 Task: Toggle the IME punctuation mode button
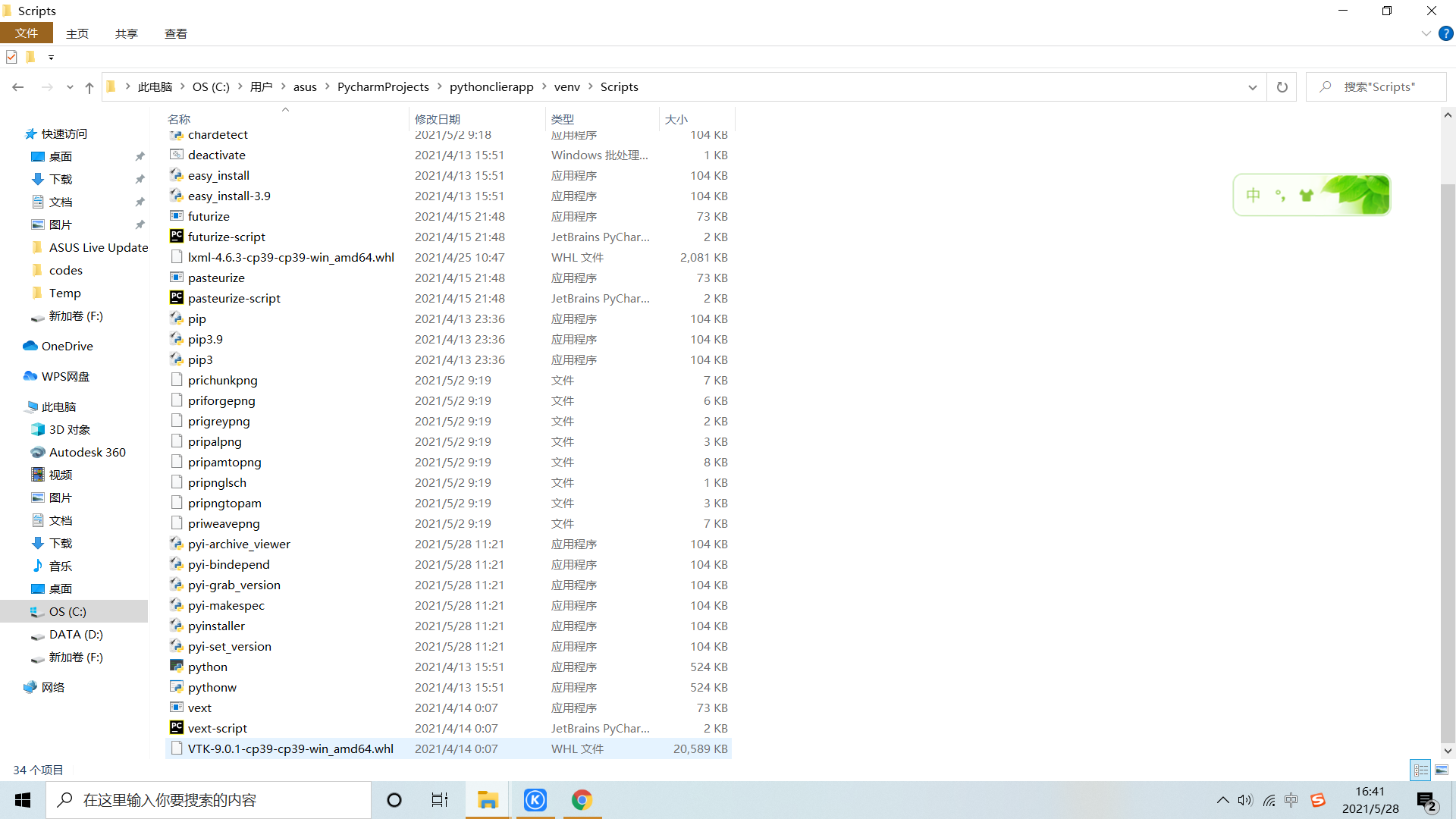1280,196
